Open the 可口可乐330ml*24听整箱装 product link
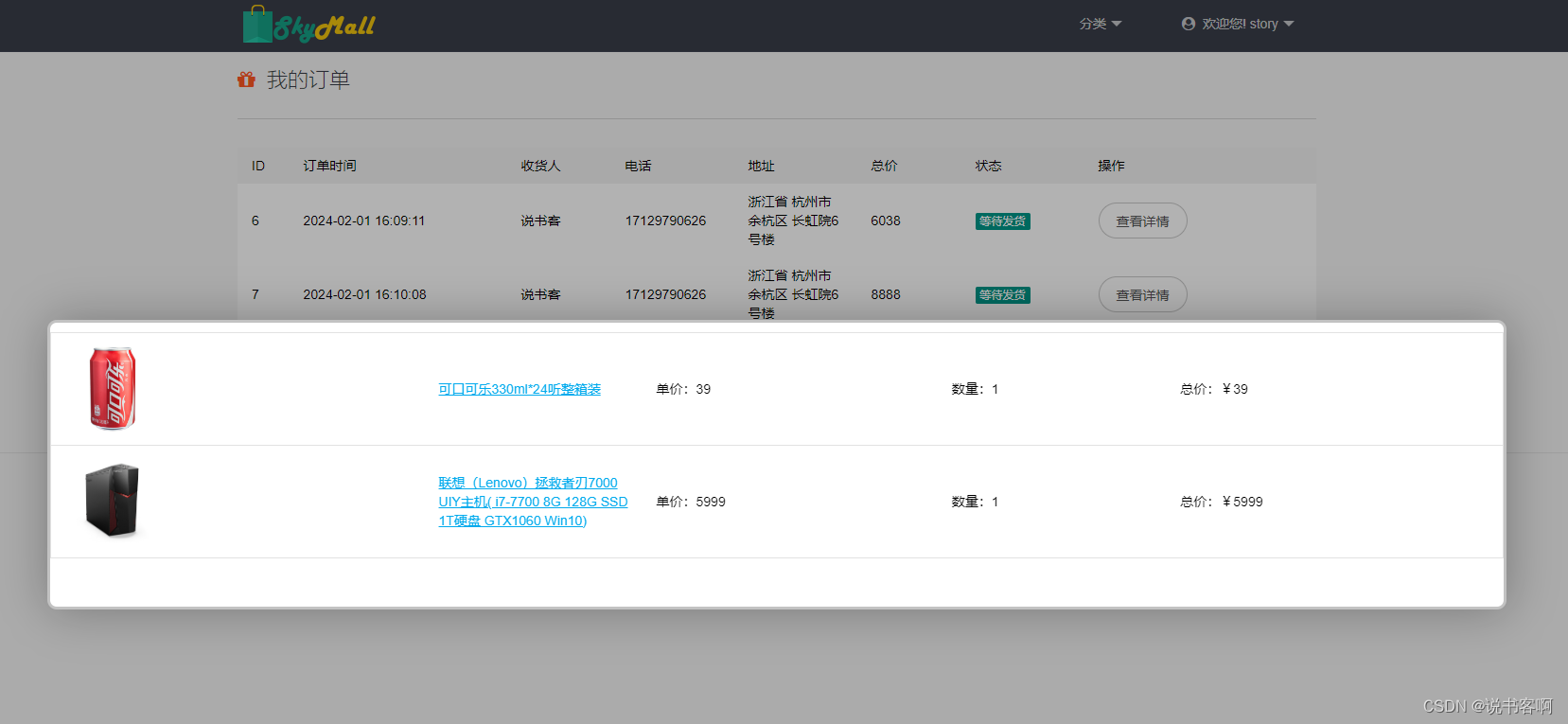This screenshot has width=1568, height=724. click(520, 389)
